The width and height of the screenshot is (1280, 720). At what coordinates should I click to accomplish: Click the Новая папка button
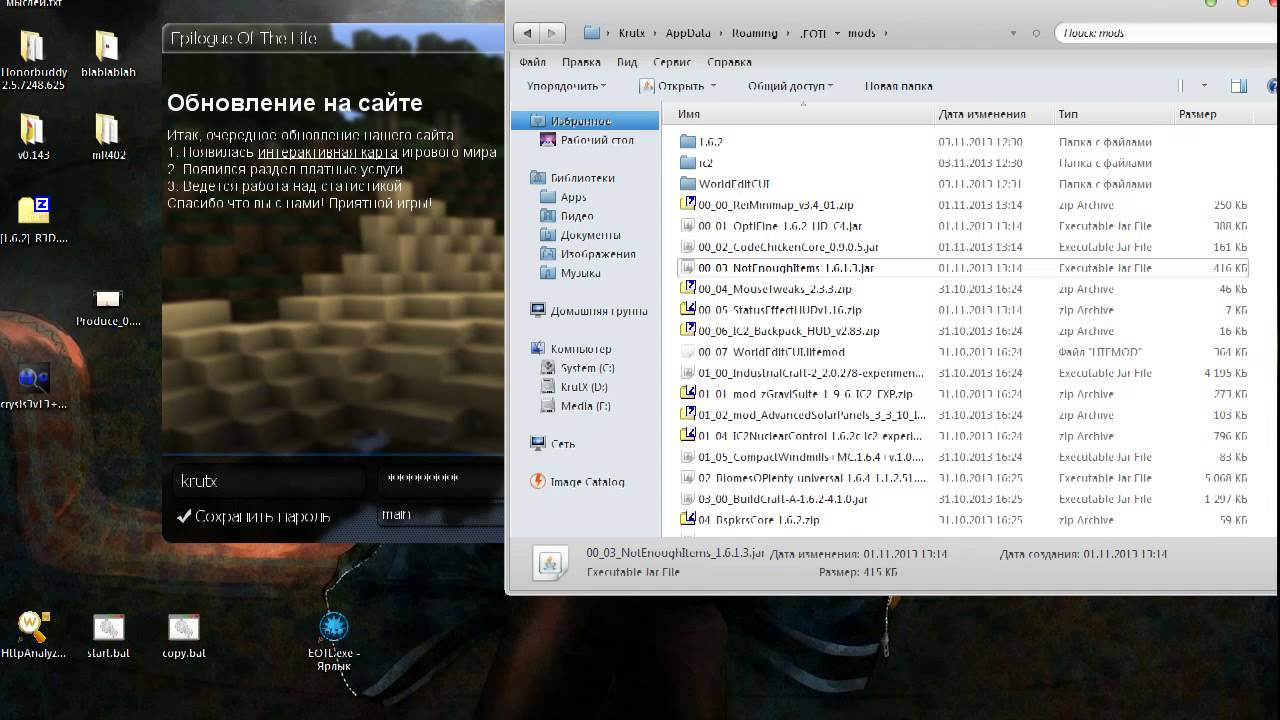[x=898, y=86]
